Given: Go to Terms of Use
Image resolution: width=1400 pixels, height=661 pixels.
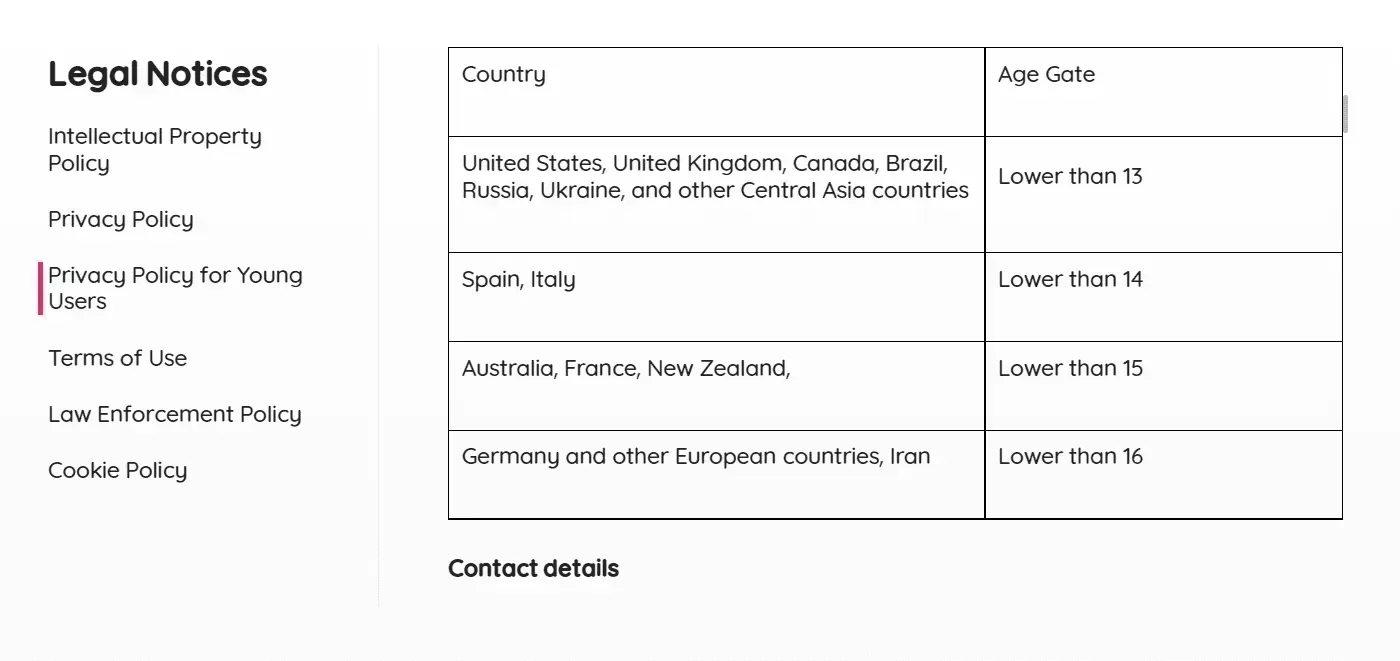Looking at the screenshot, I should pyautogui.click(x=117, y=358).
